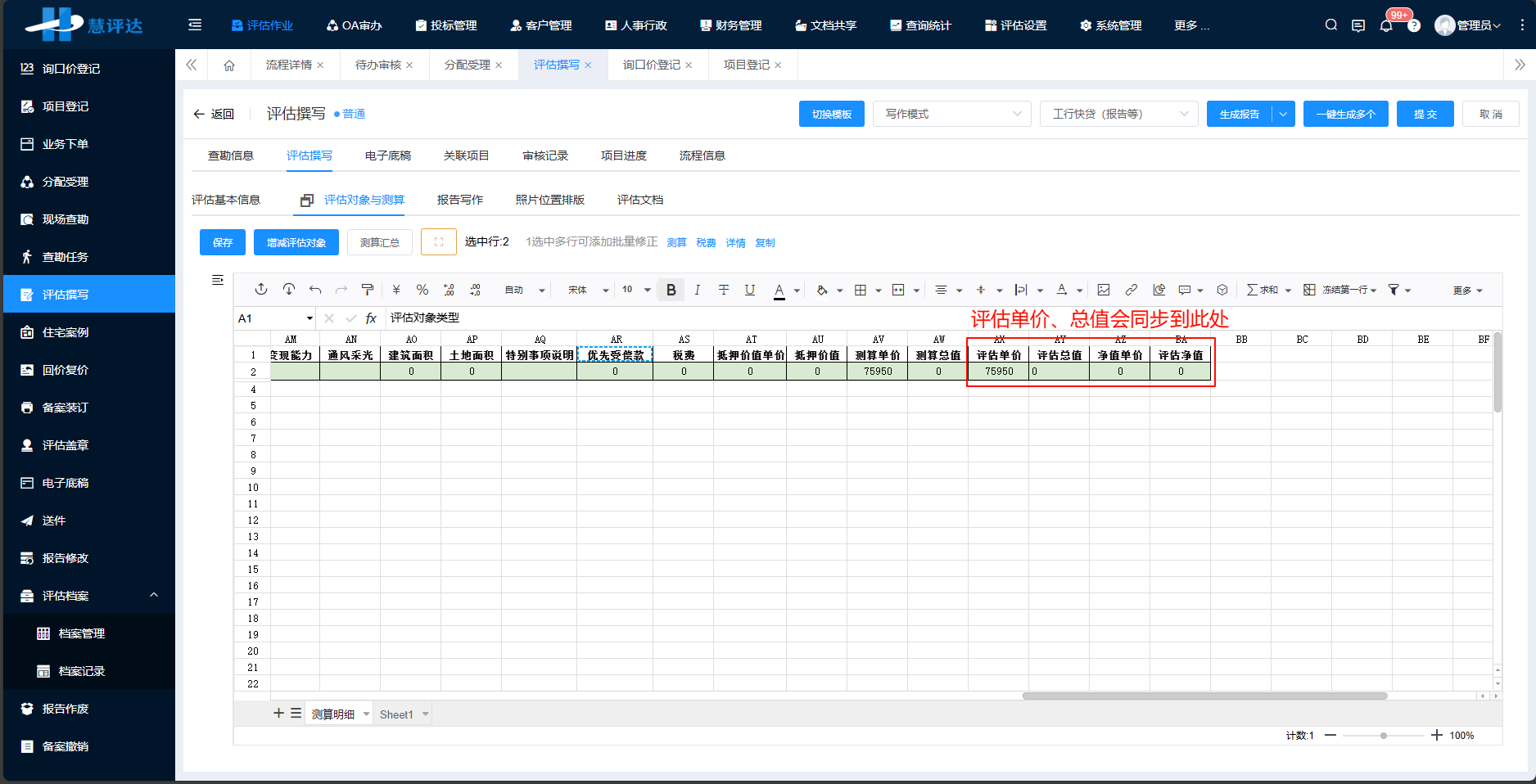Apply percent format
The height and width of the screenshot is (784, 1536).
(x=422, y=290)
